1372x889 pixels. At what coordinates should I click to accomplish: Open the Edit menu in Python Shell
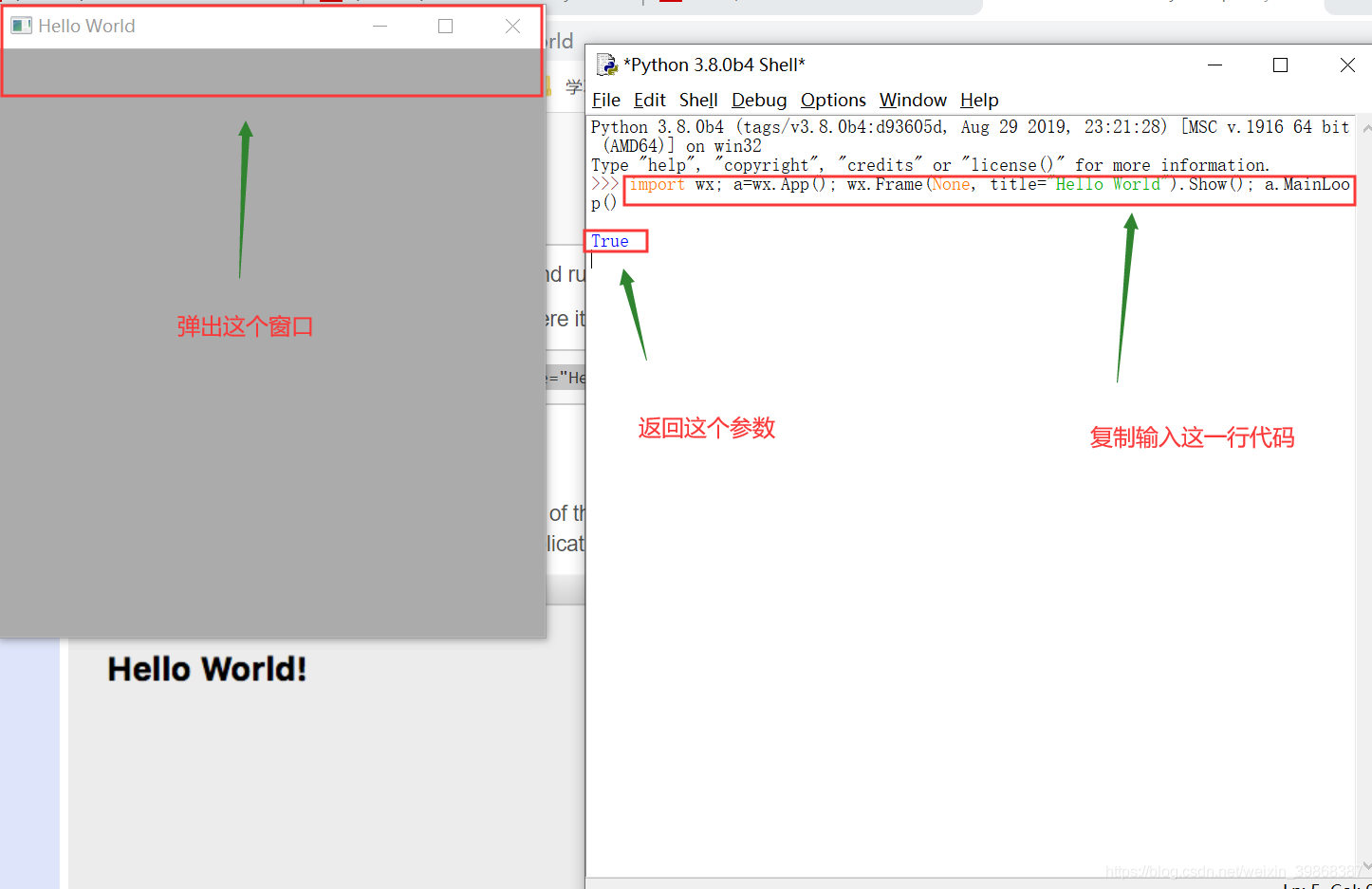click(650, 101)
